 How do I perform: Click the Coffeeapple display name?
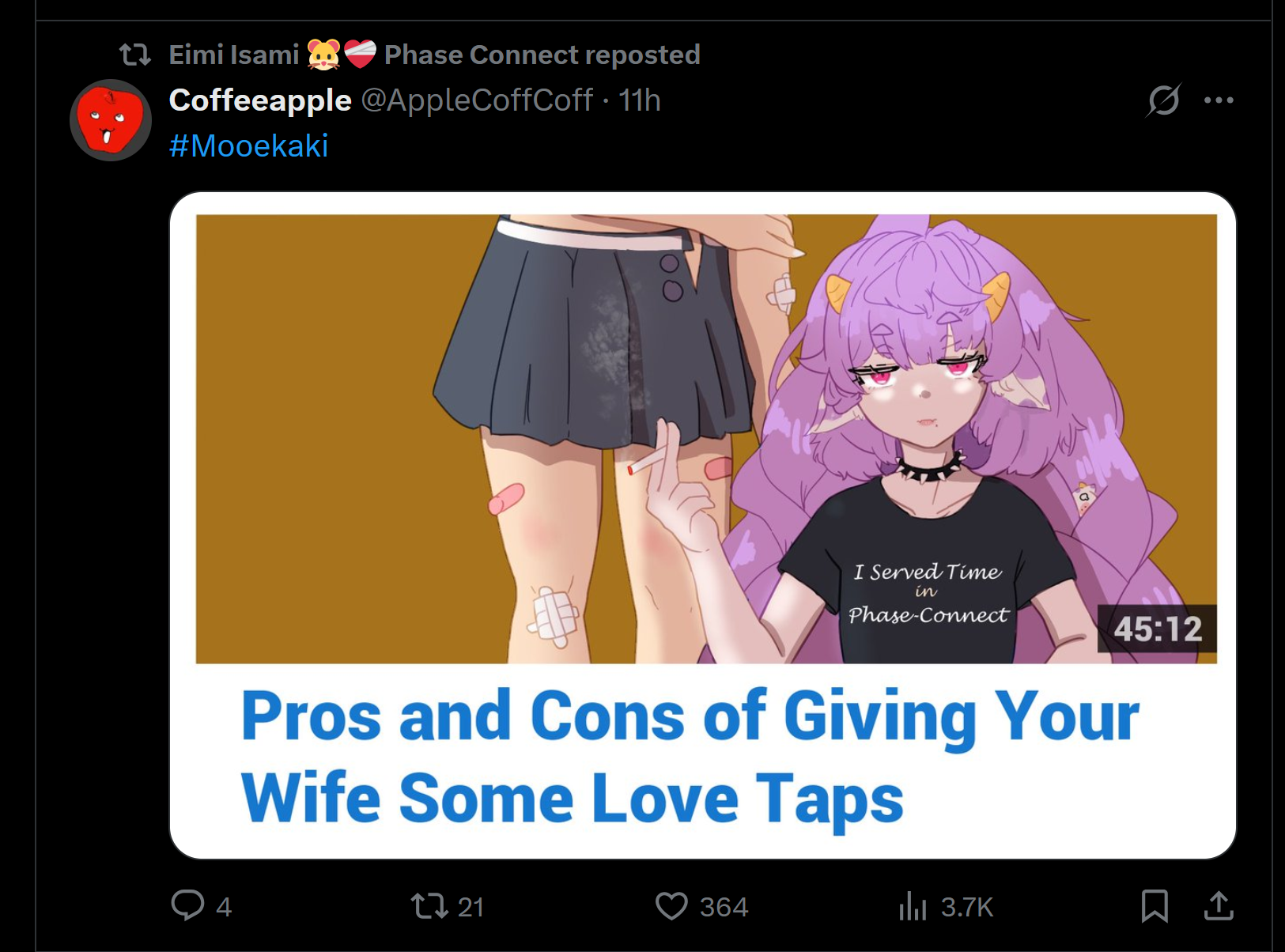pyautogui.click(x=260, y=100)
